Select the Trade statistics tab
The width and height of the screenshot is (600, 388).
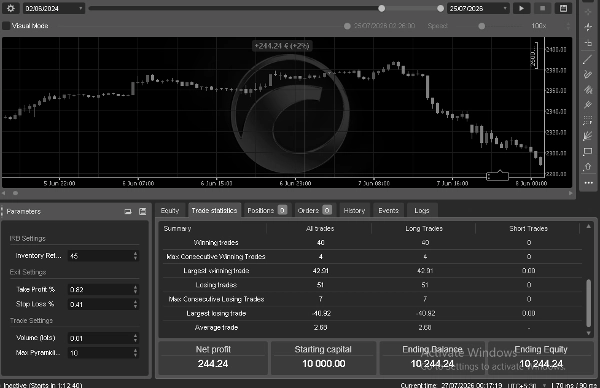[214, 210]
